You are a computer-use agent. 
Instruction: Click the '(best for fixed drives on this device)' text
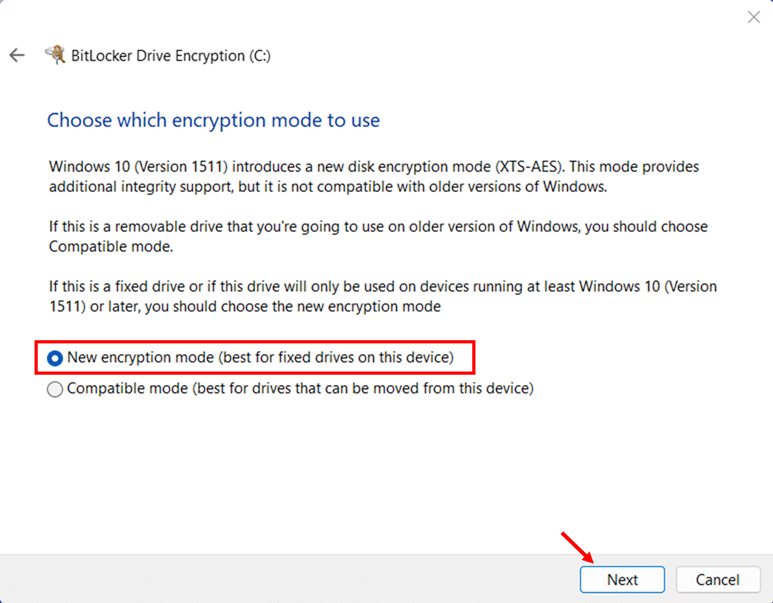(327, 357)
